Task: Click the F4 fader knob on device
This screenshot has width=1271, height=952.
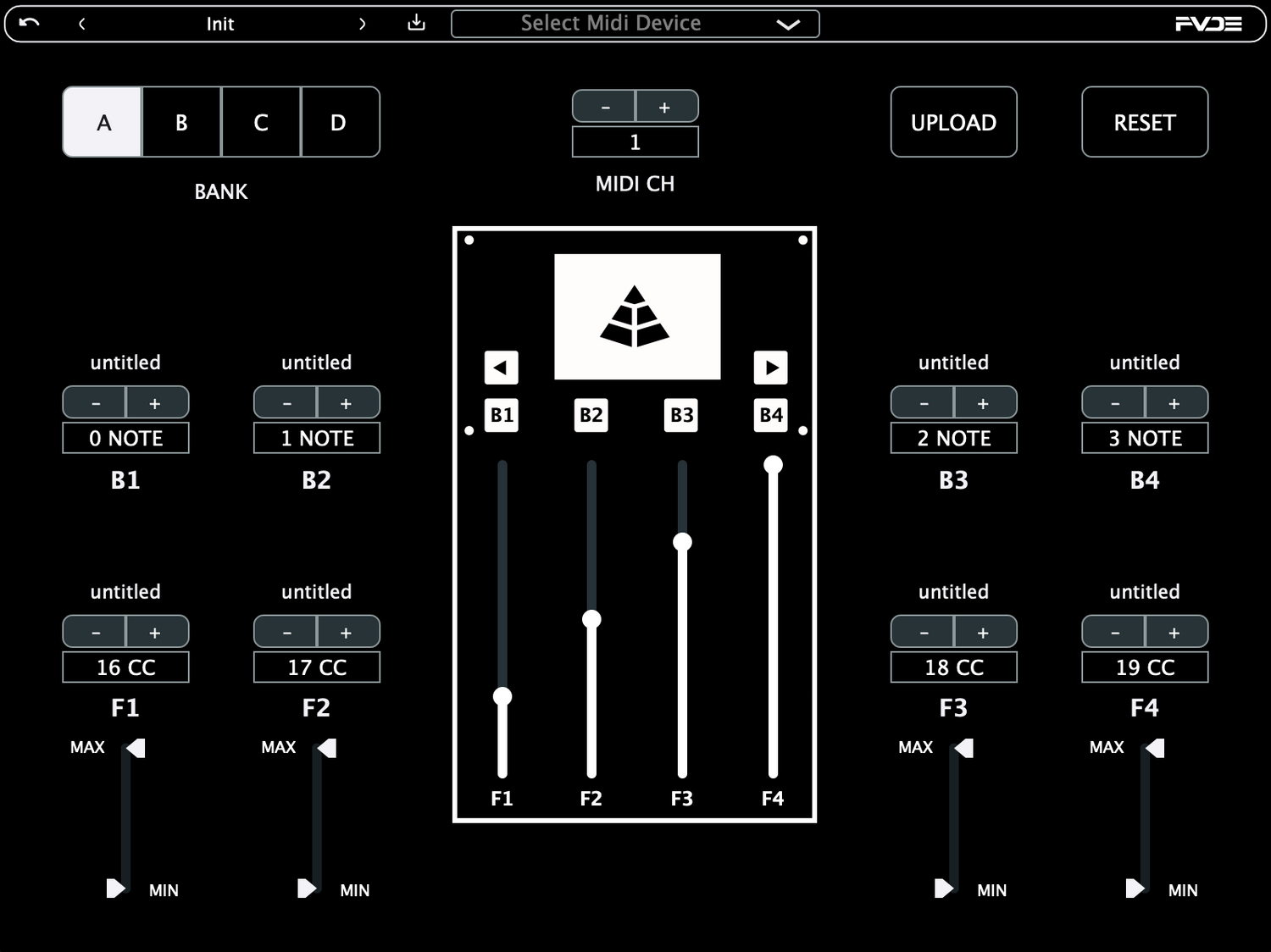Action: [x=773, y=464]
